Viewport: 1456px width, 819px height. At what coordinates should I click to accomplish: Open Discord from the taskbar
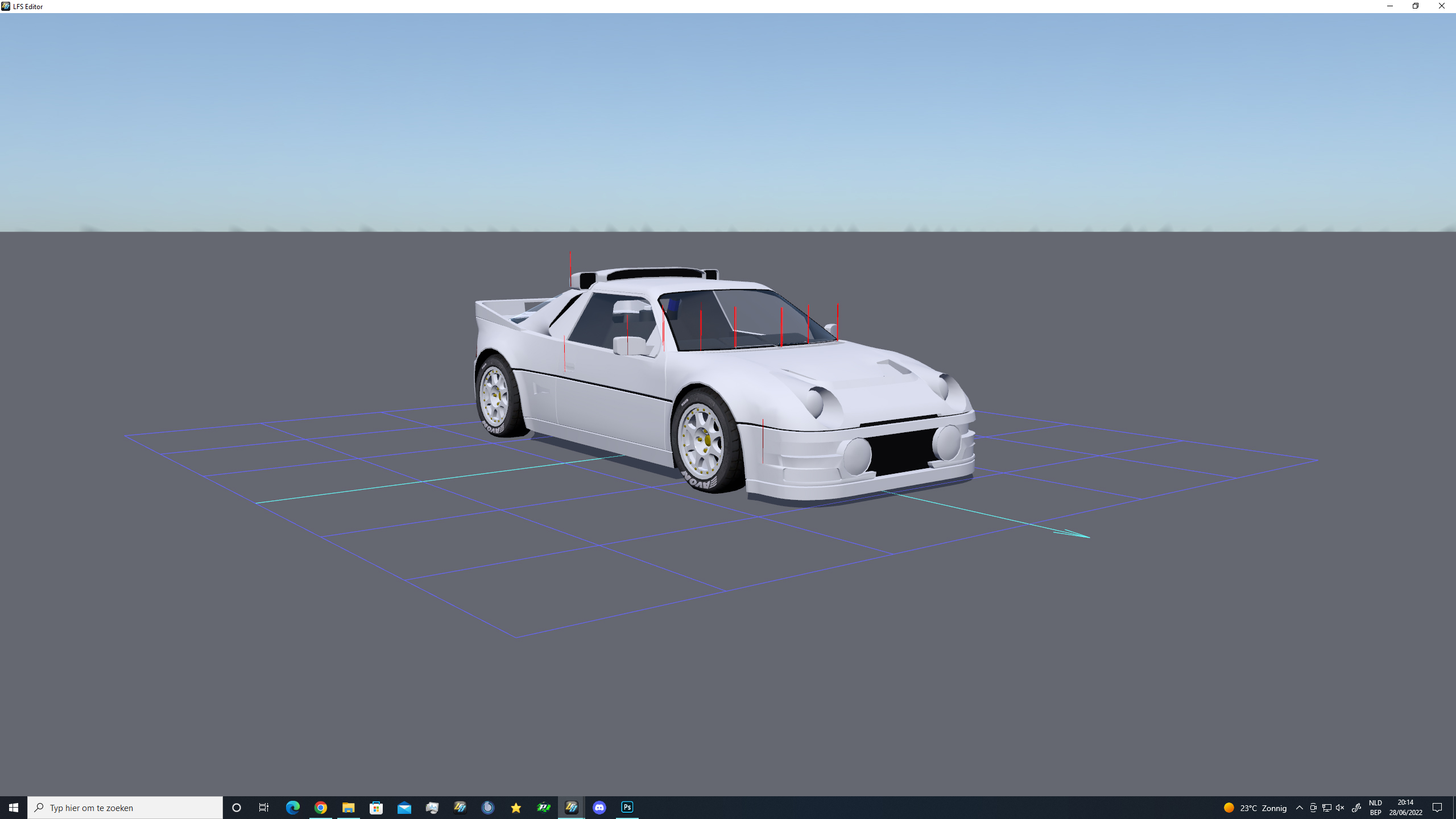pos(599,807)
